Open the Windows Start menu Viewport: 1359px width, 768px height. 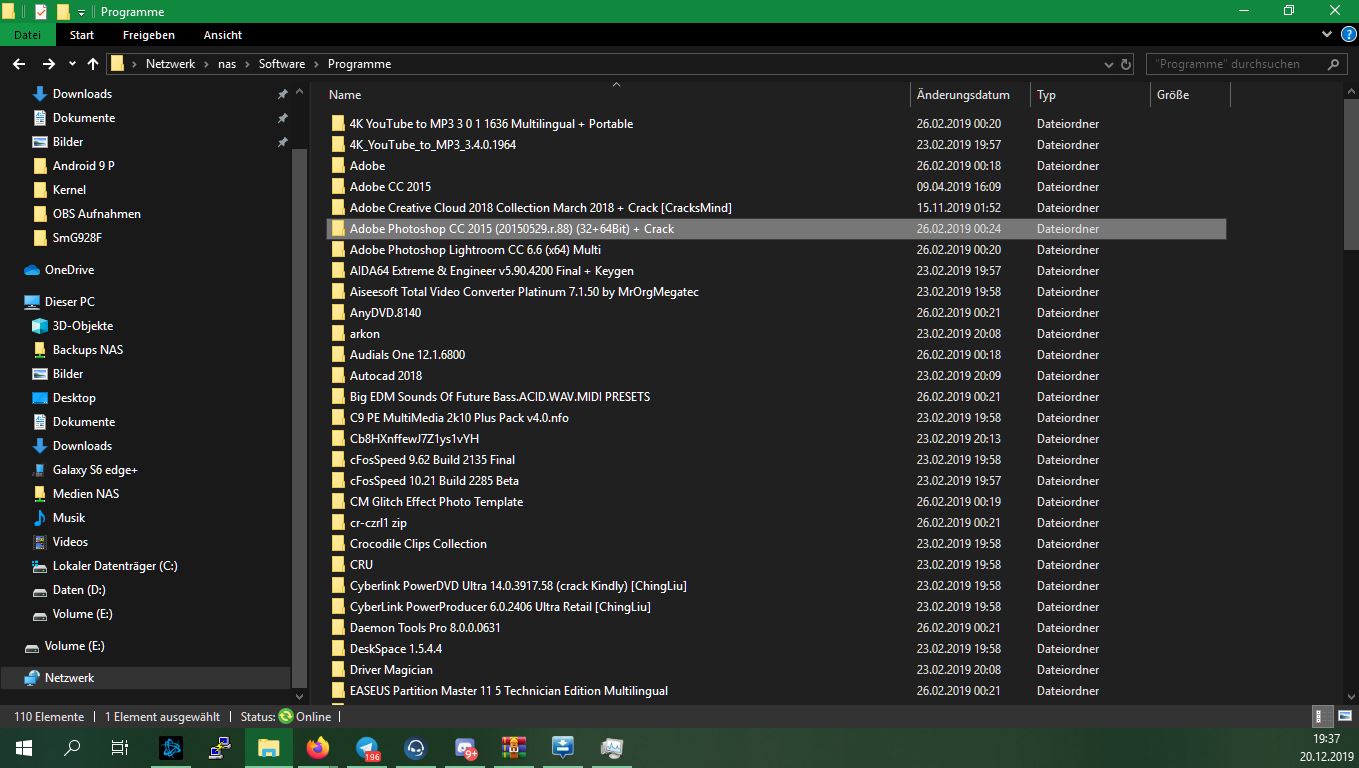coord(23,748)
